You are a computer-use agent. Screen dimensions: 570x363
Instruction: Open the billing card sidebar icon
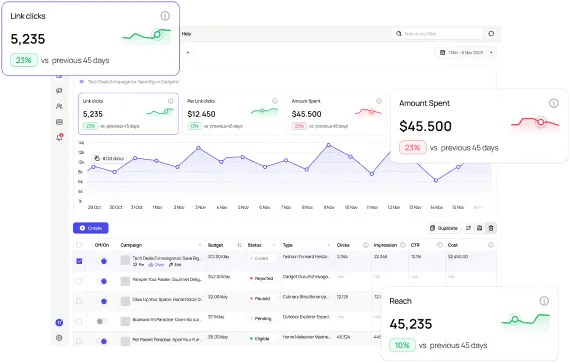click(59, 122)
